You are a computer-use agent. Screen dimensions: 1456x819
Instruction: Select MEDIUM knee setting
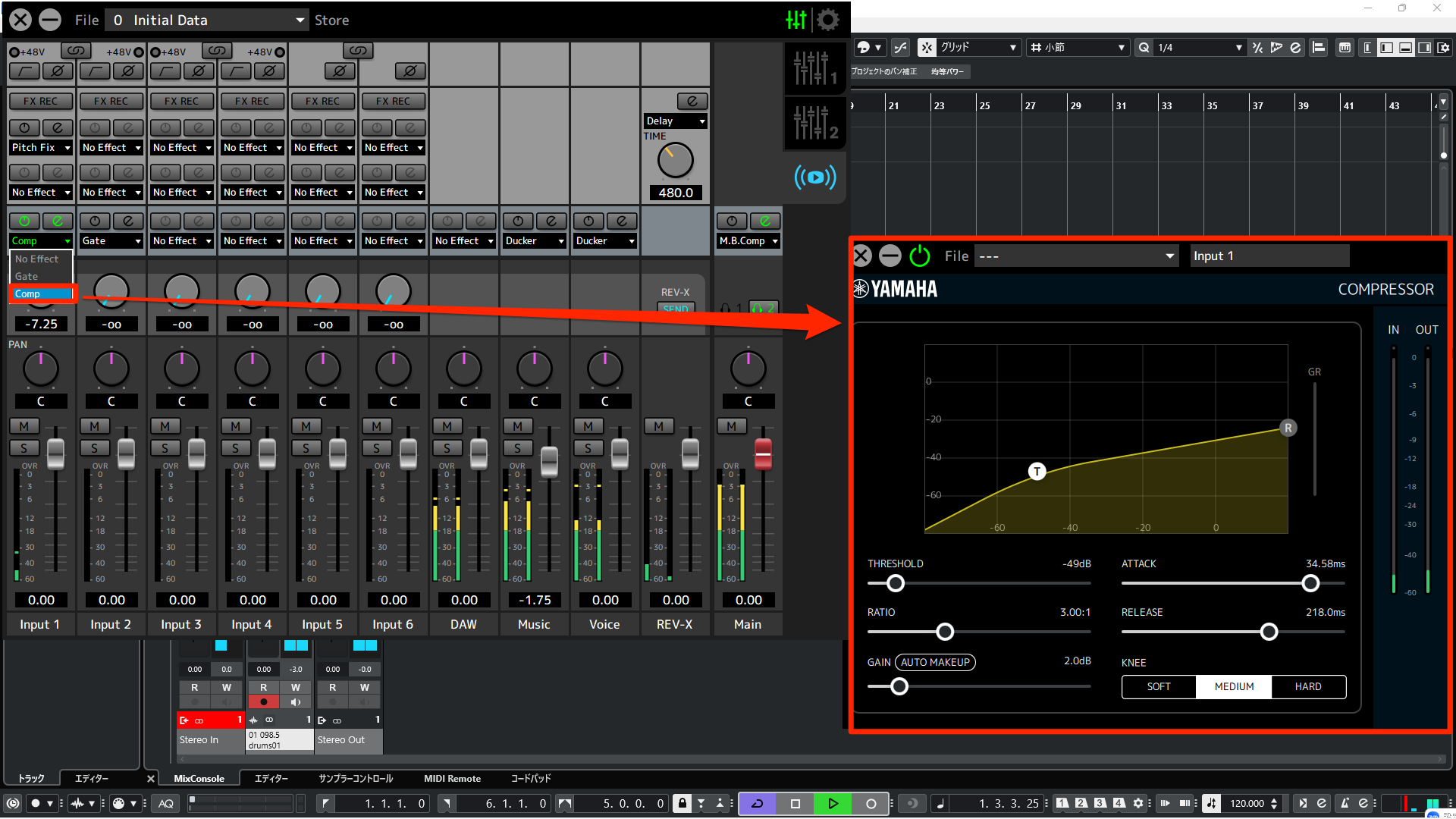click(x=1234, y=686)
